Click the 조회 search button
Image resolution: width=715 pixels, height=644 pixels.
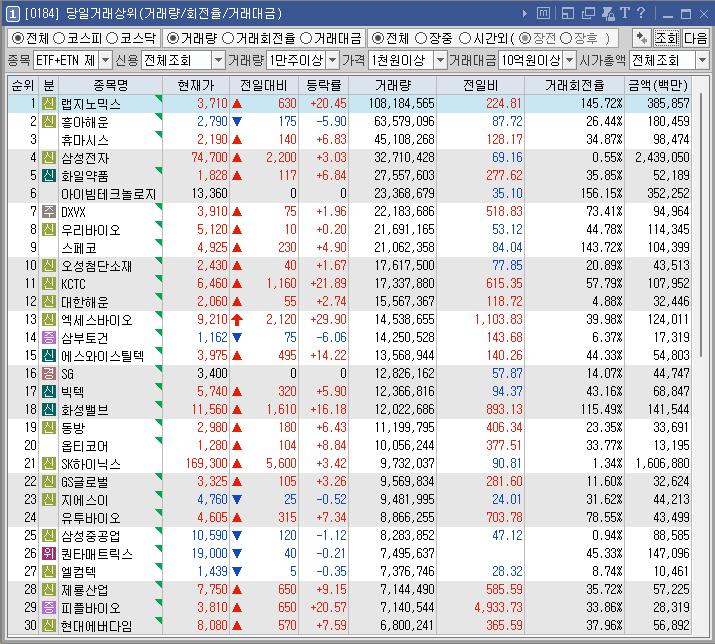[667, 38]
